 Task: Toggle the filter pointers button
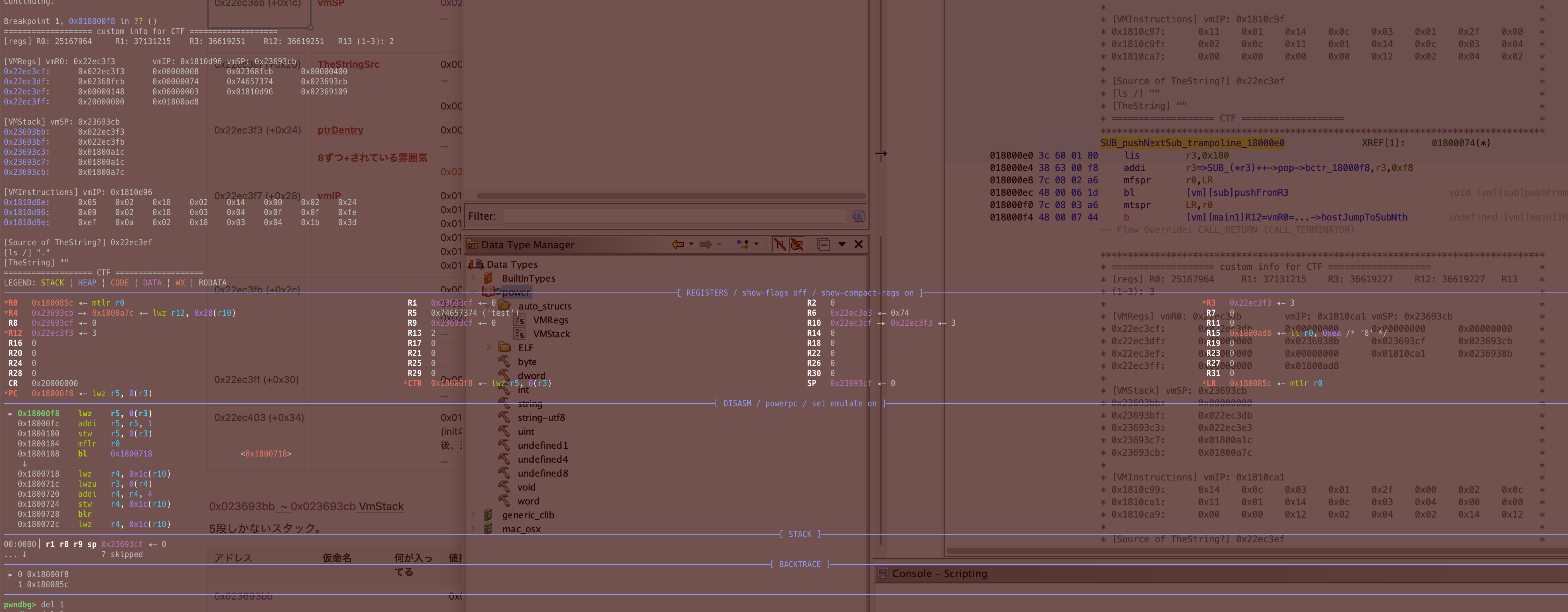(797, 244)
